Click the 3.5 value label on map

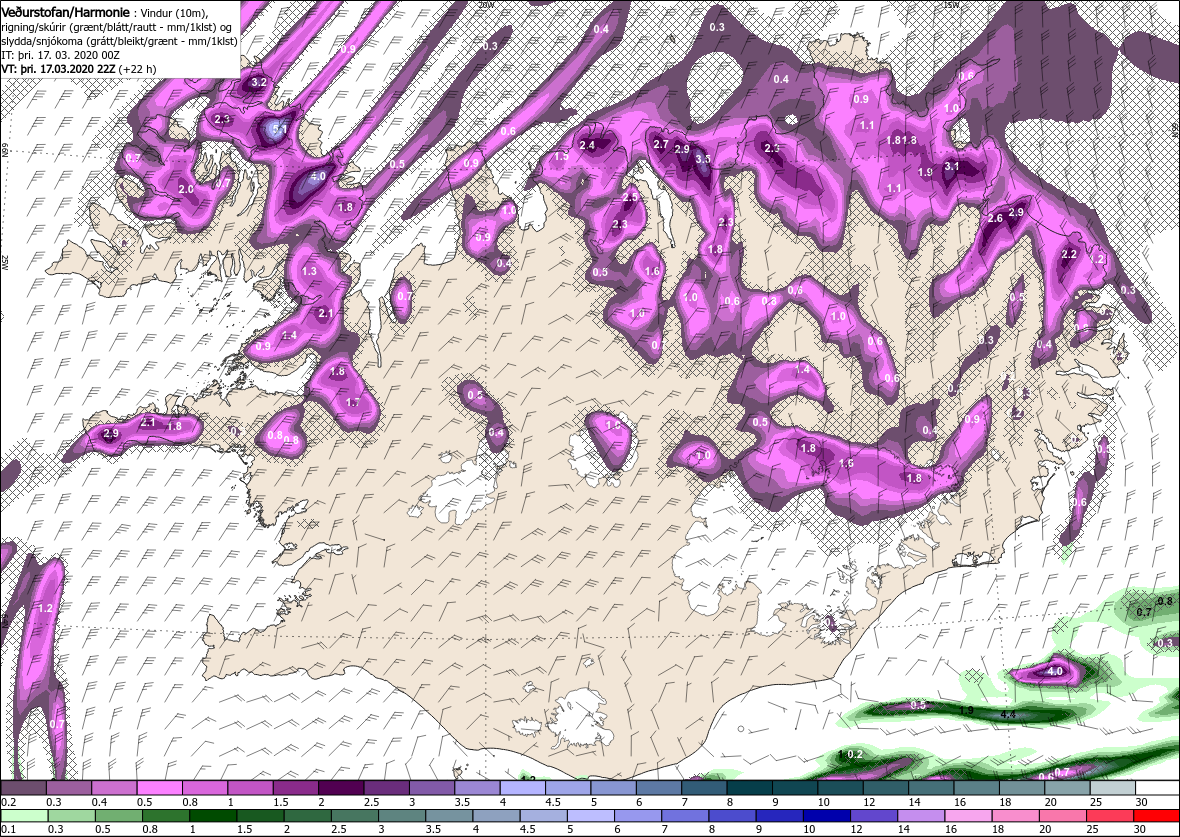[x=703, y=159]
